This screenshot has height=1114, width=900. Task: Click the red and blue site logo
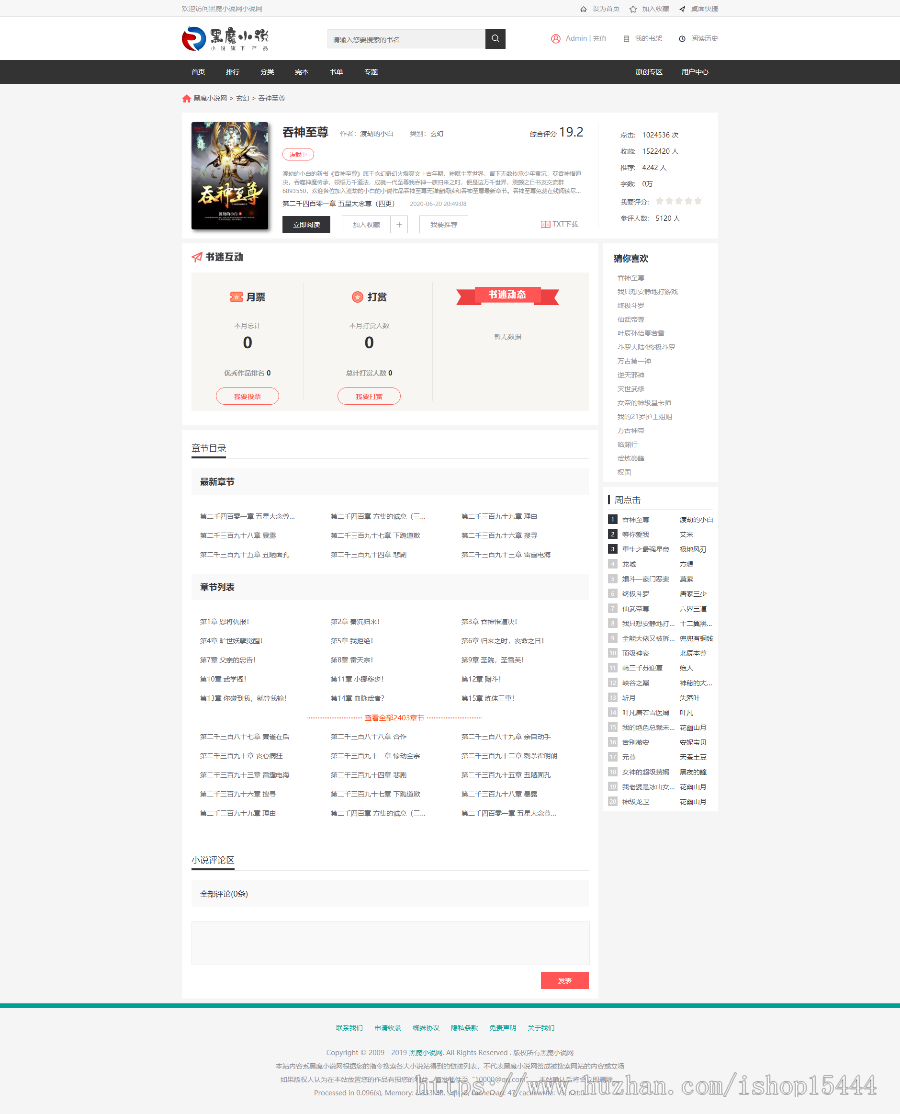point(193,38)
